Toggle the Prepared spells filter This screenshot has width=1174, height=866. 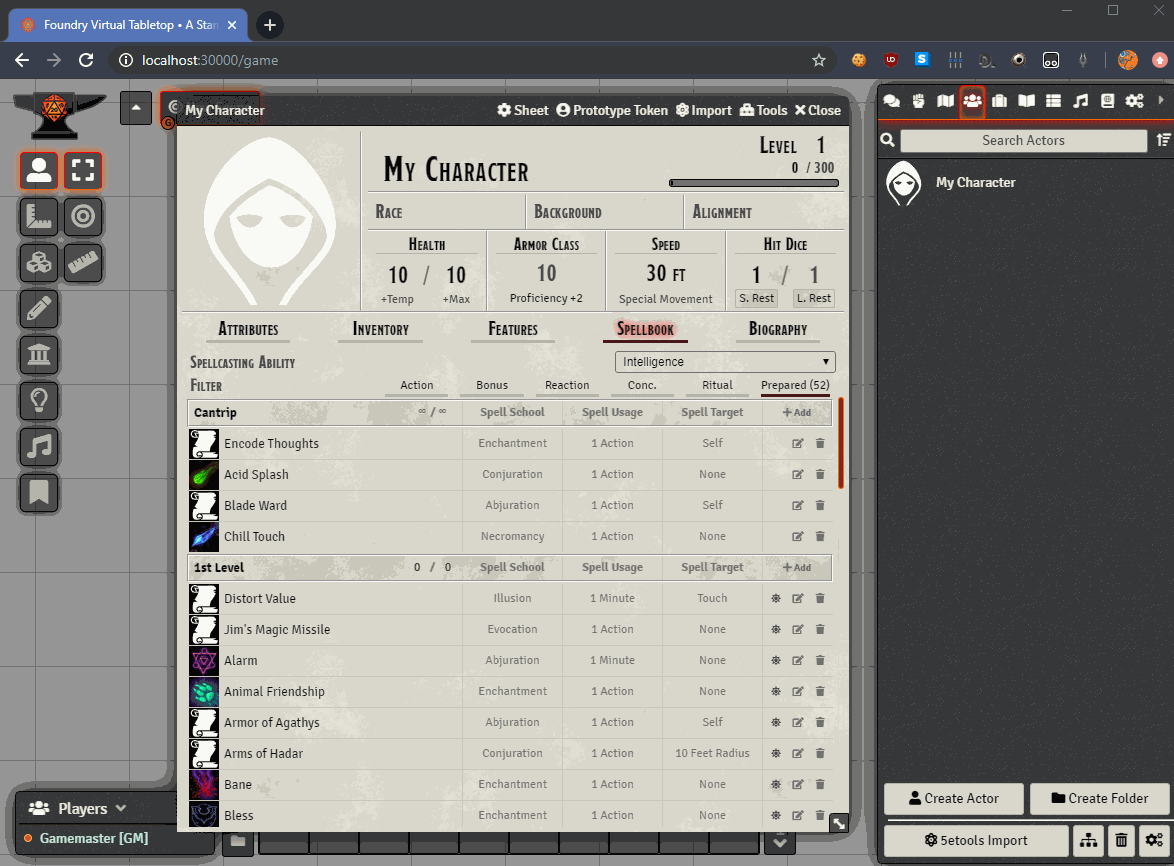coord(795,386)
